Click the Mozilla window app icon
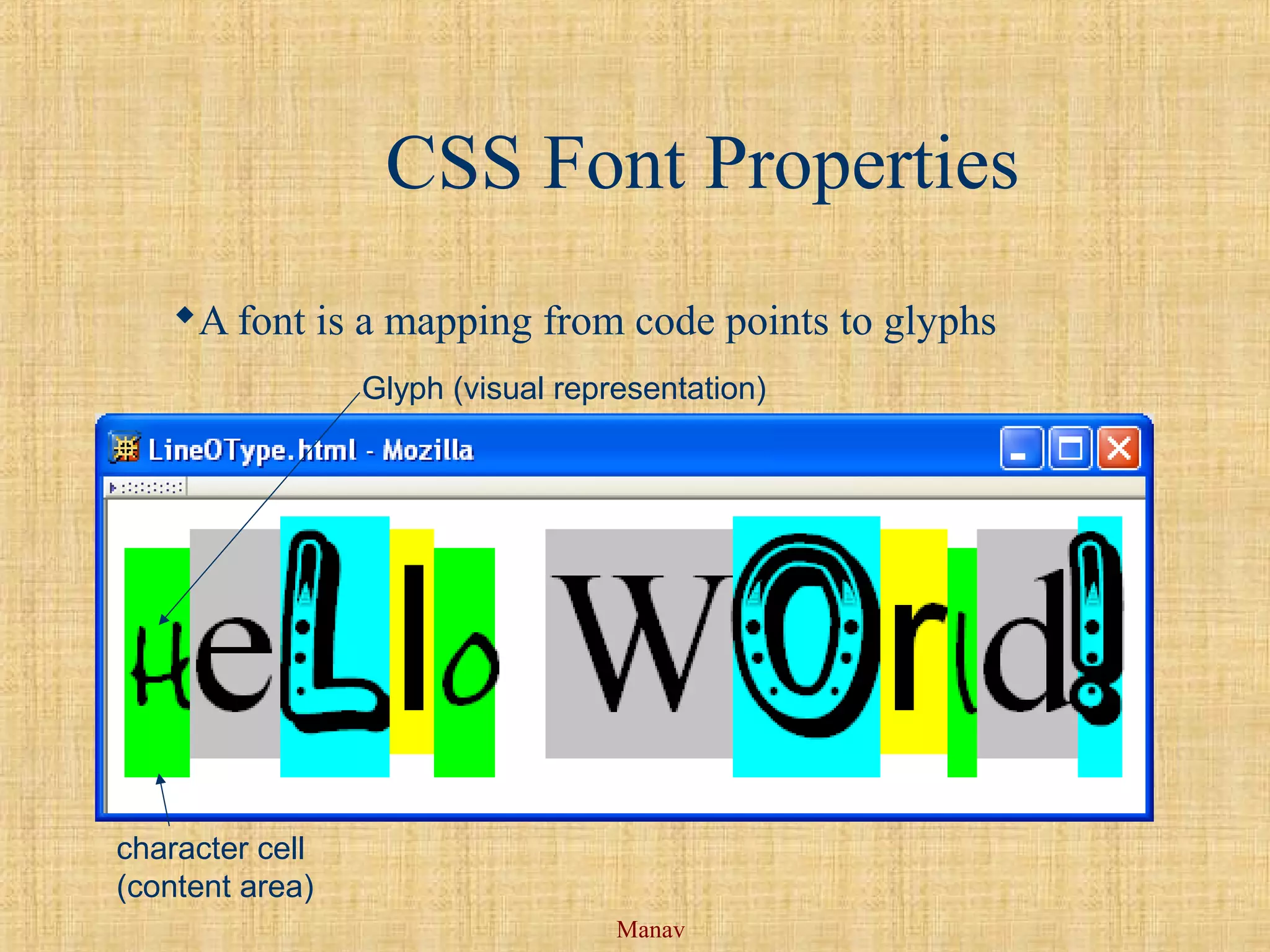Viewport: 1270px width, 952px height. click(125, 448)
